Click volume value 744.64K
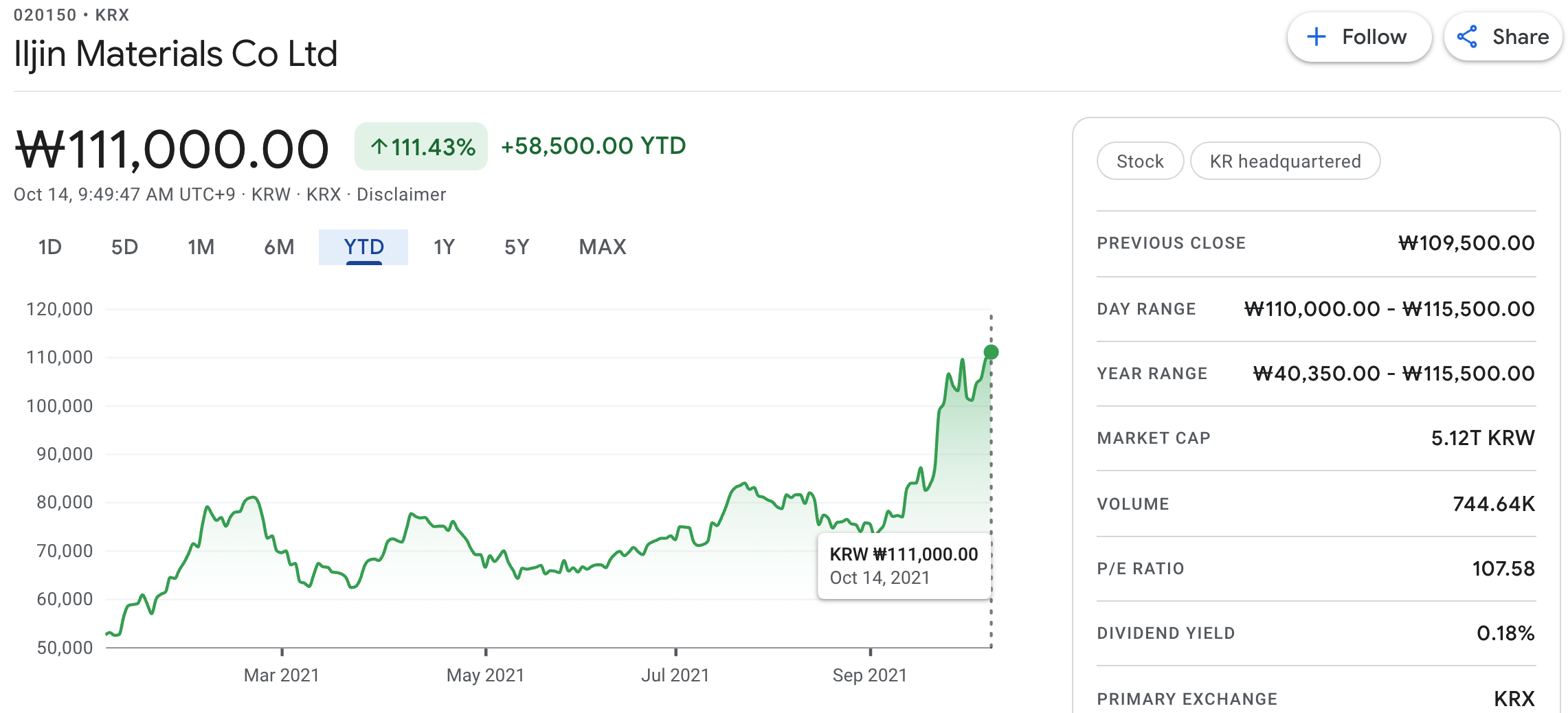Screen dimensions: 1568x713 tap(1494, 504)
